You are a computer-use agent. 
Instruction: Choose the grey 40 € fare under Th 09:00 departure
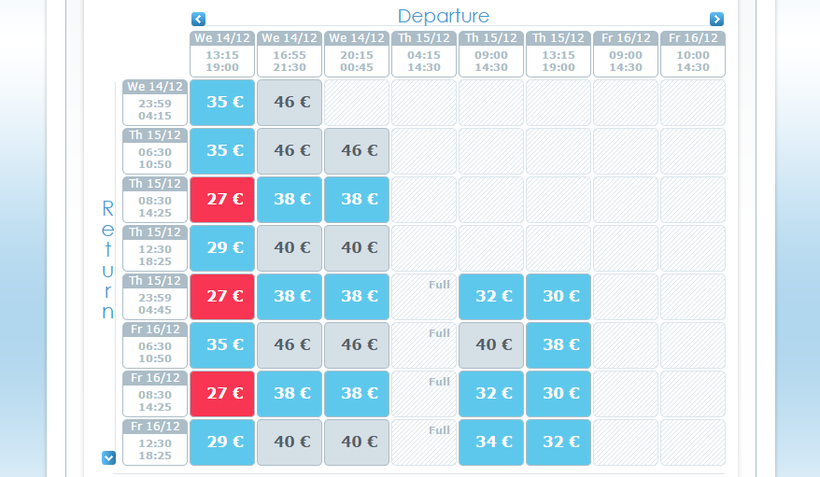(491, 345)
